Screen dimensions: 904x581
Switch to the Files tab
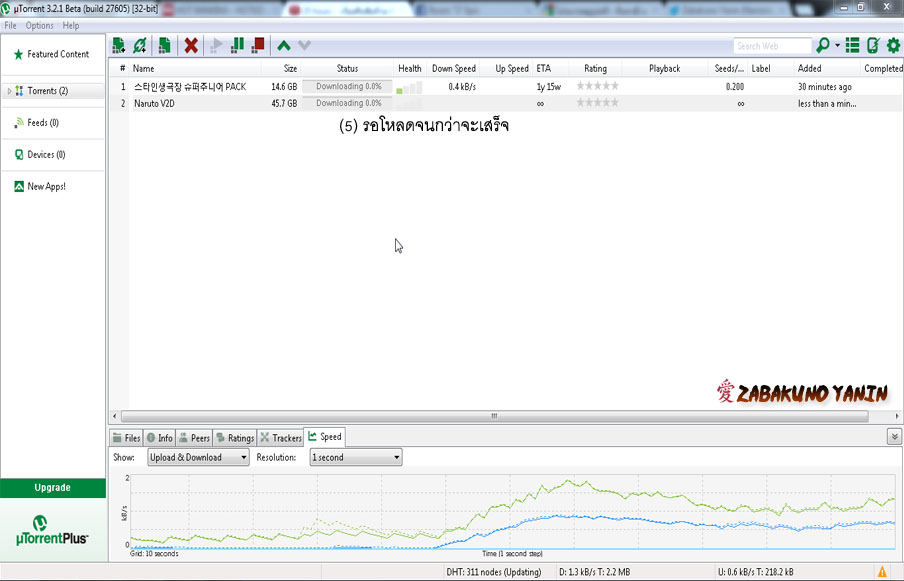(x=126, y=438)
